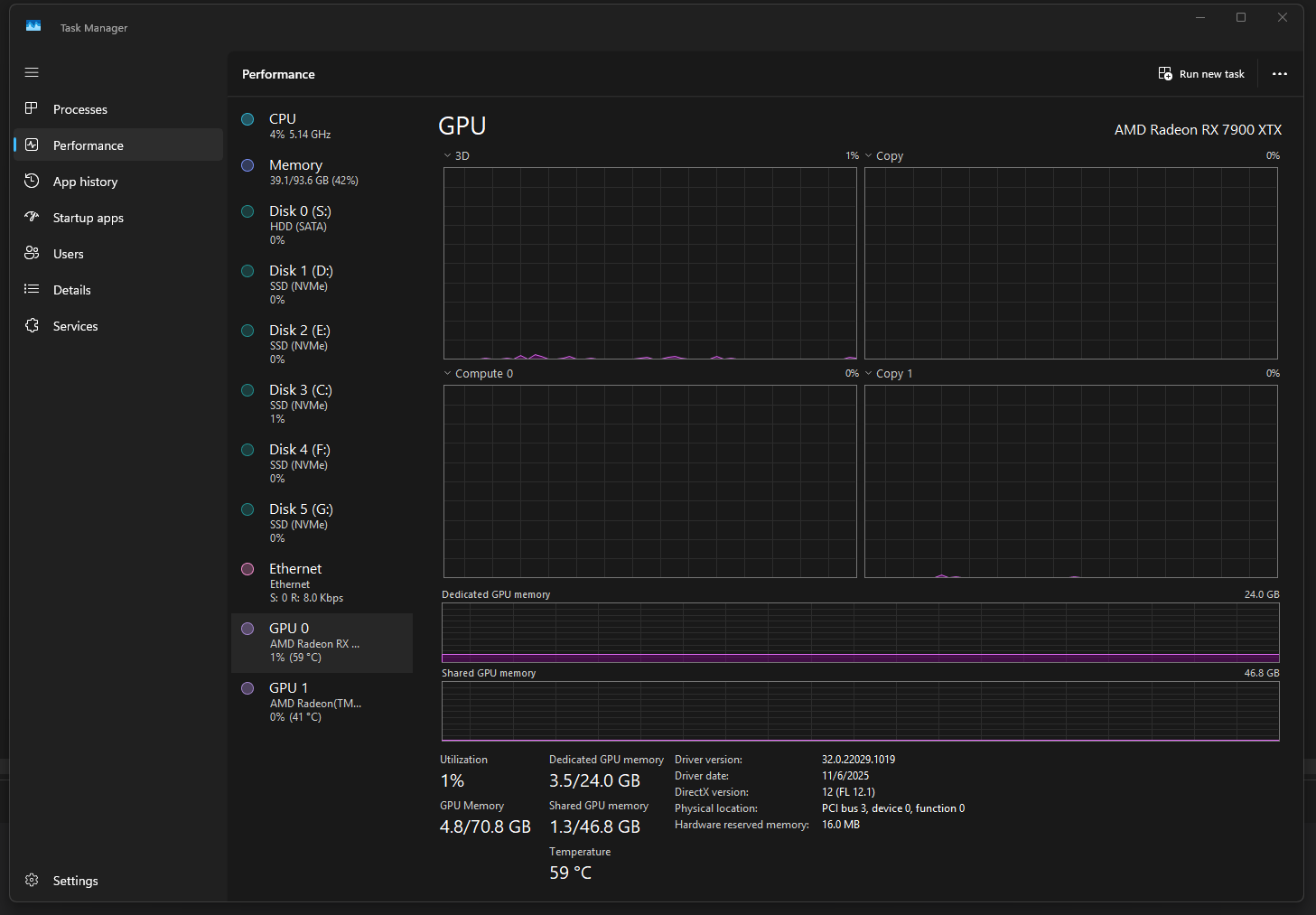
Task: Toggle the hamburger navigation menu
Action: (32, 72)
